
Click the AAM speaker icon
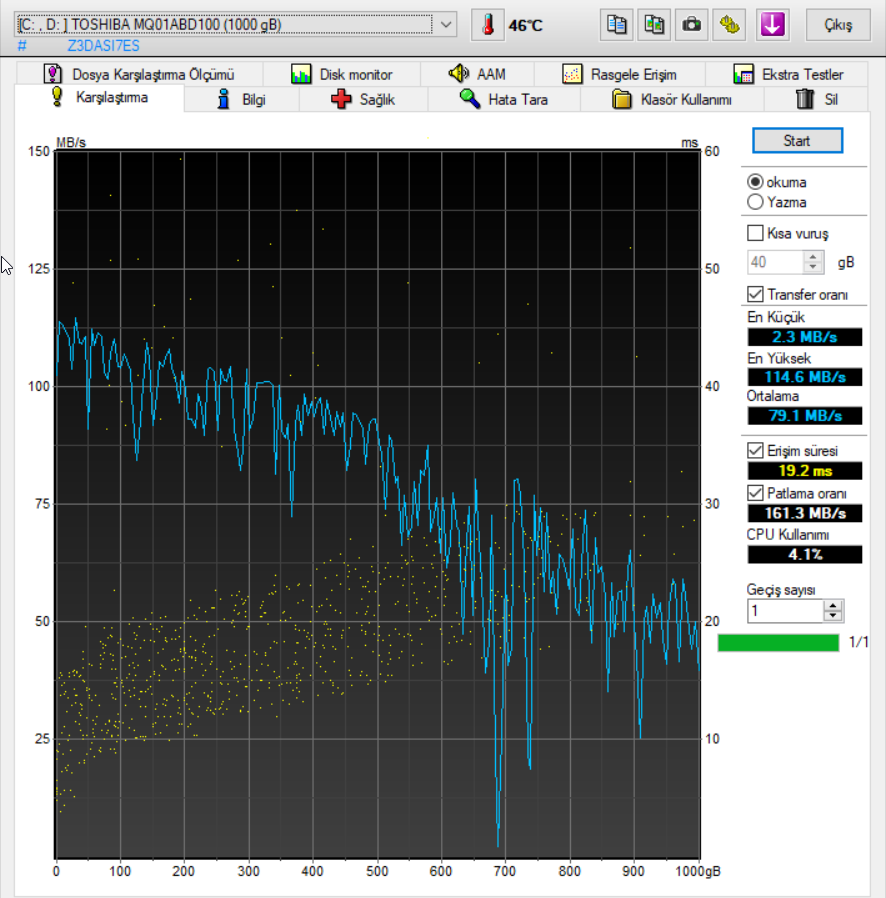459,73
